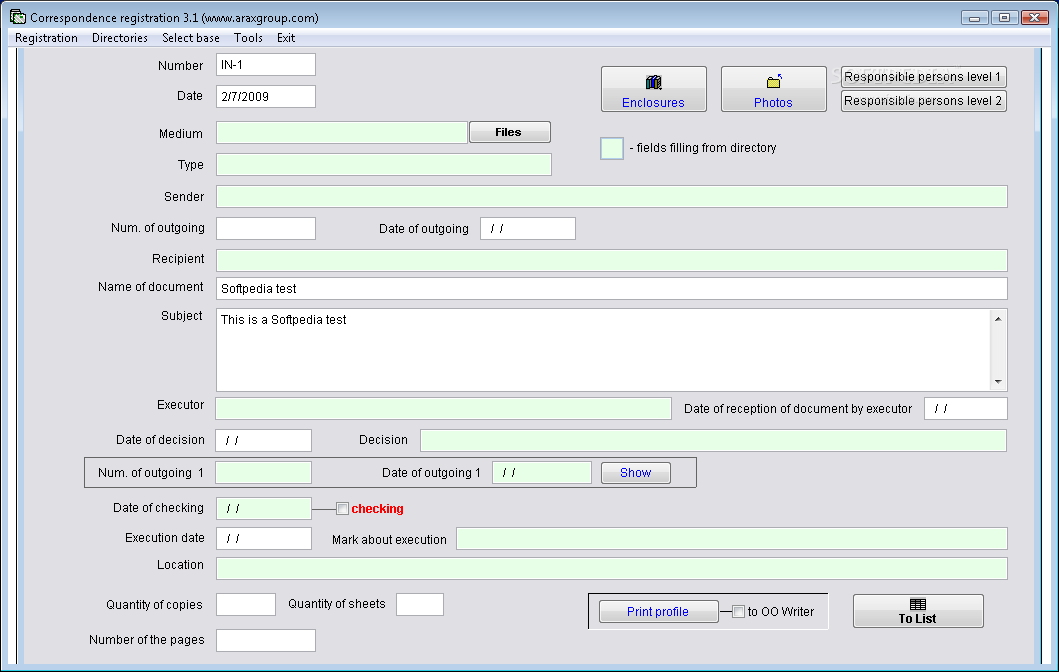Click the Execution date field
Viewport: 1059px width, 672px height.
pos(263,538)
